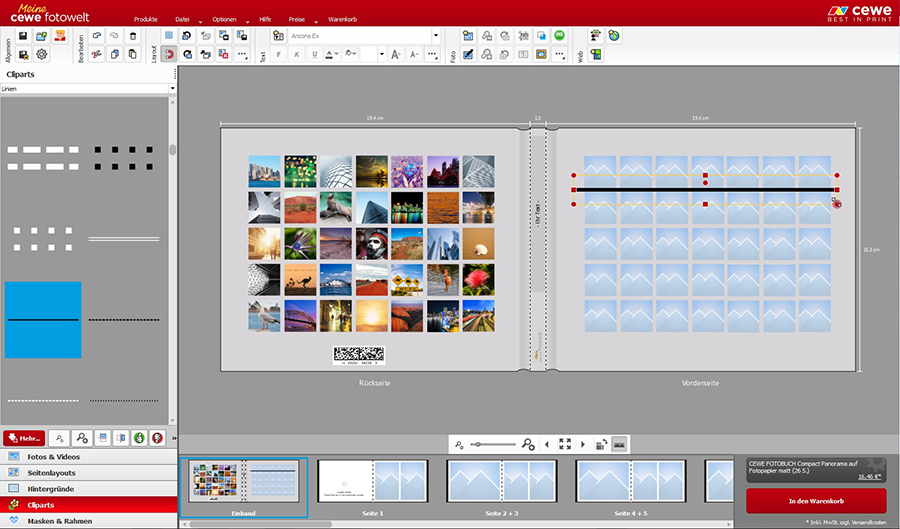Screen dimensions: 900x529
Task: Toggle italic text formatting
Action: tap(297, 54)
